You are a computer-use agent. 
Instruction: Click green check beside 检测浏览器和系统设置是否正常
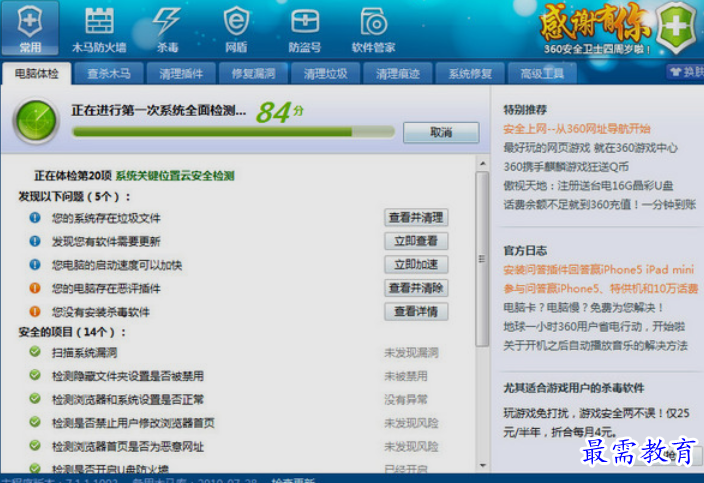[x=35, y=399]
